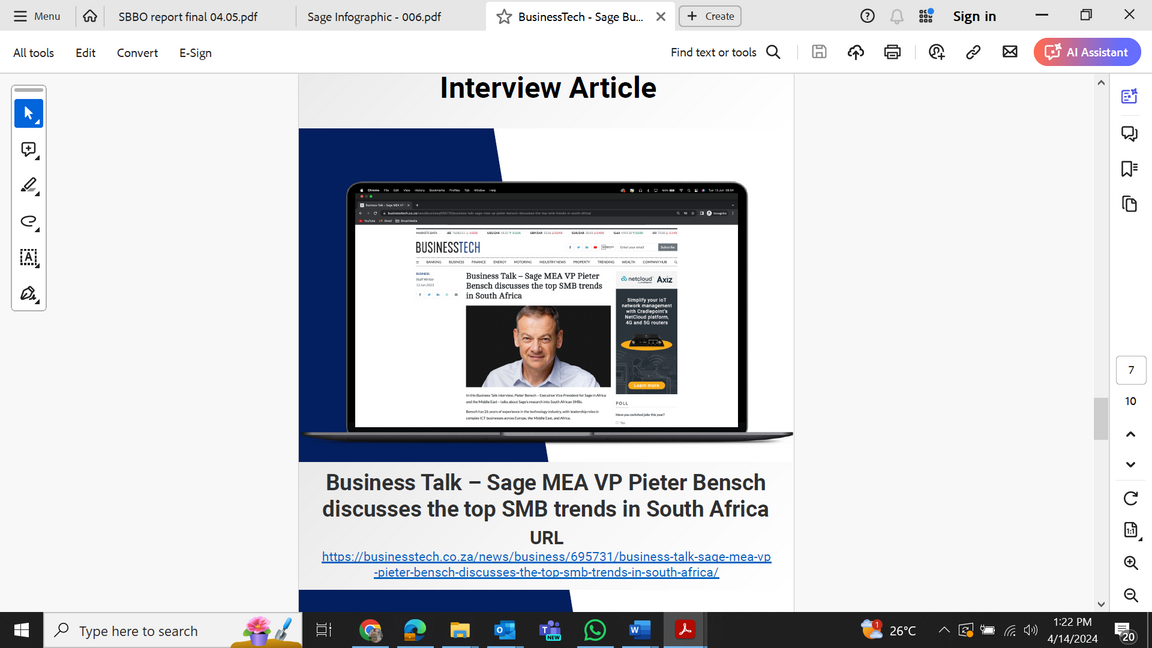Select the arrow selection tool

click(x=29, y=113)
